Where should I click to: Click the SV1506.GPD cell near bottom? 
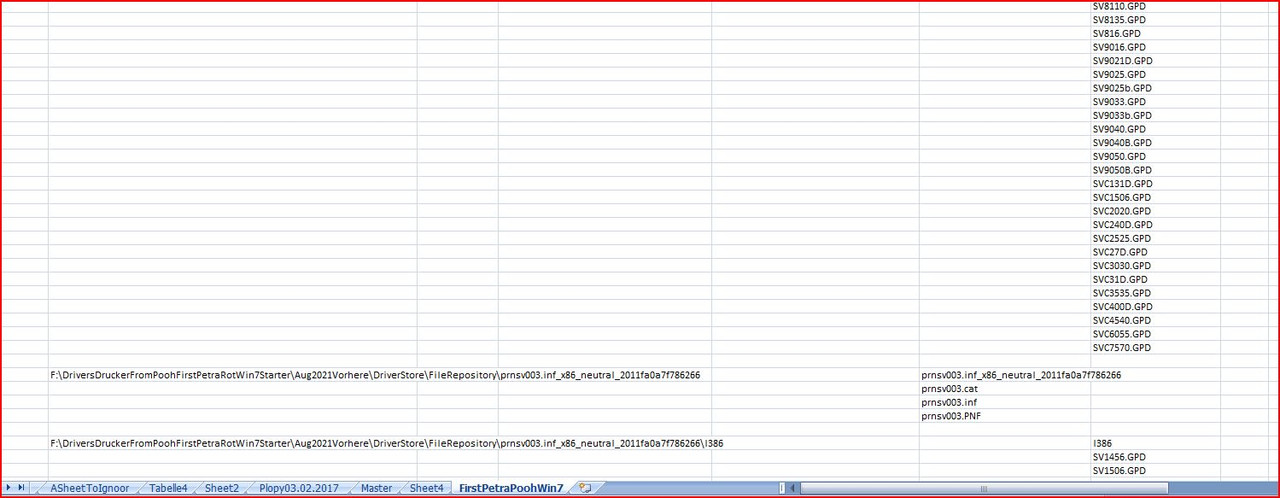tap(1155, 471)
